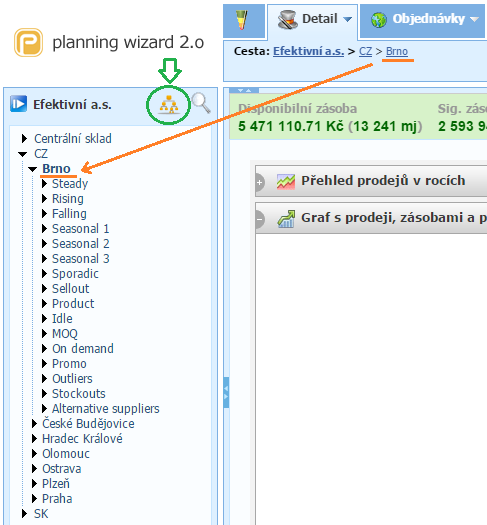Expand the Centrální sklad node
This screenshot has width=487, height=525.
[x=24, y=138]
